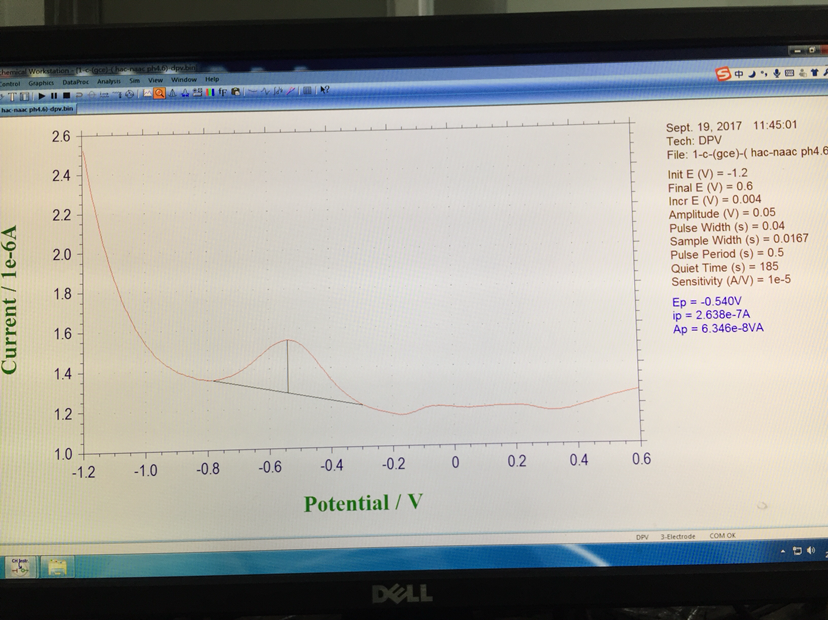Click the Copy to Clipboard icon

[x=236, y=92]
